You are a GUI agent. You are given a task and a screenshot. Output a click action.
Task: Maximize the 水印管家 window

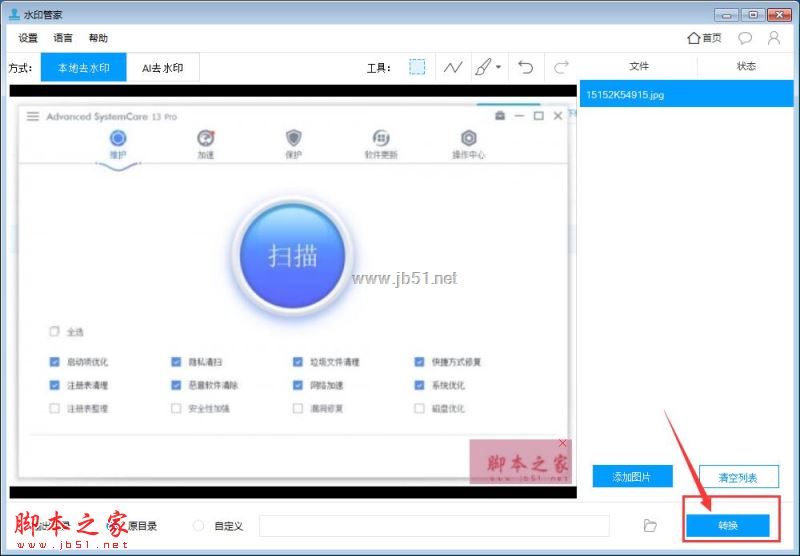753,15
